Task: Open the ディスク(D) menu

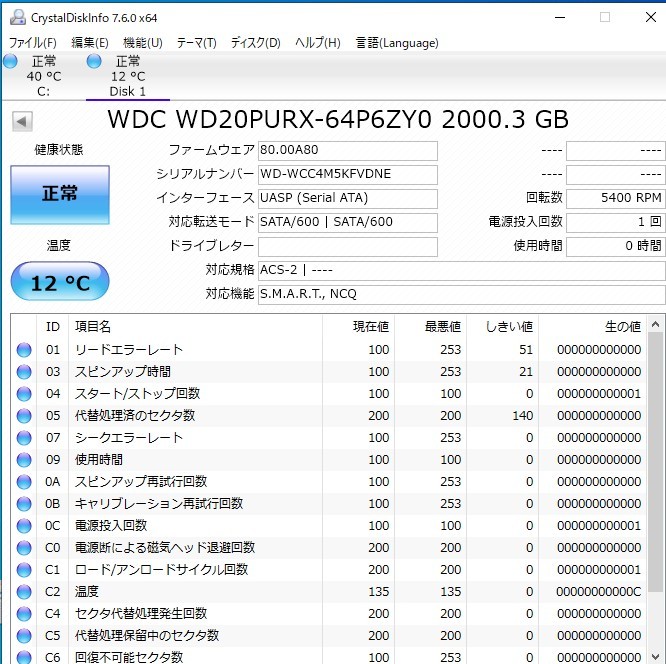Action: click(x=256, y=43)
